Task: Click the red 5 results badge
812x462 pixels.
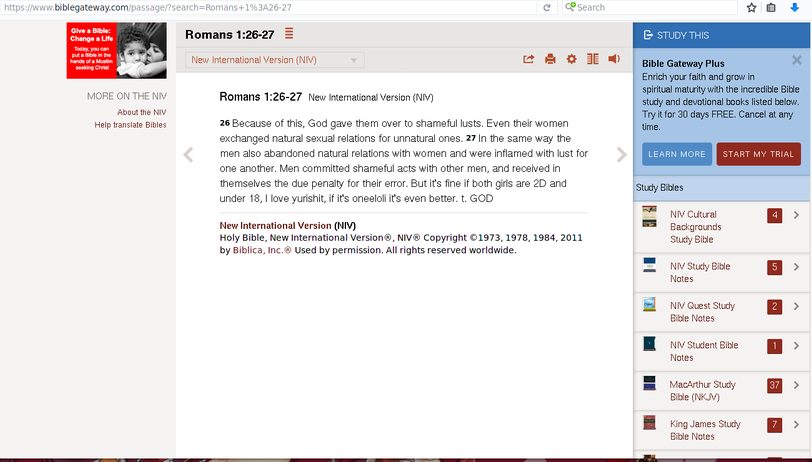Action: pos(775,267)
